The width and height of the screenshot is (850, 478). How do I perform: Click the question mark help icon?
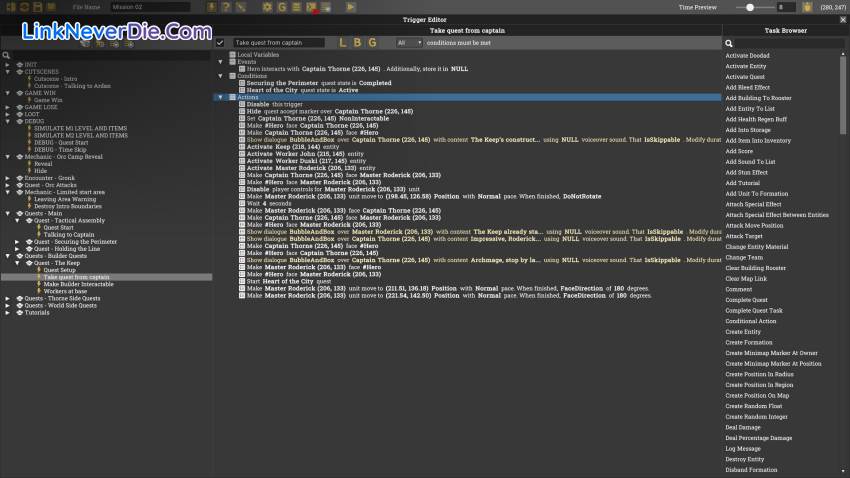225,7
